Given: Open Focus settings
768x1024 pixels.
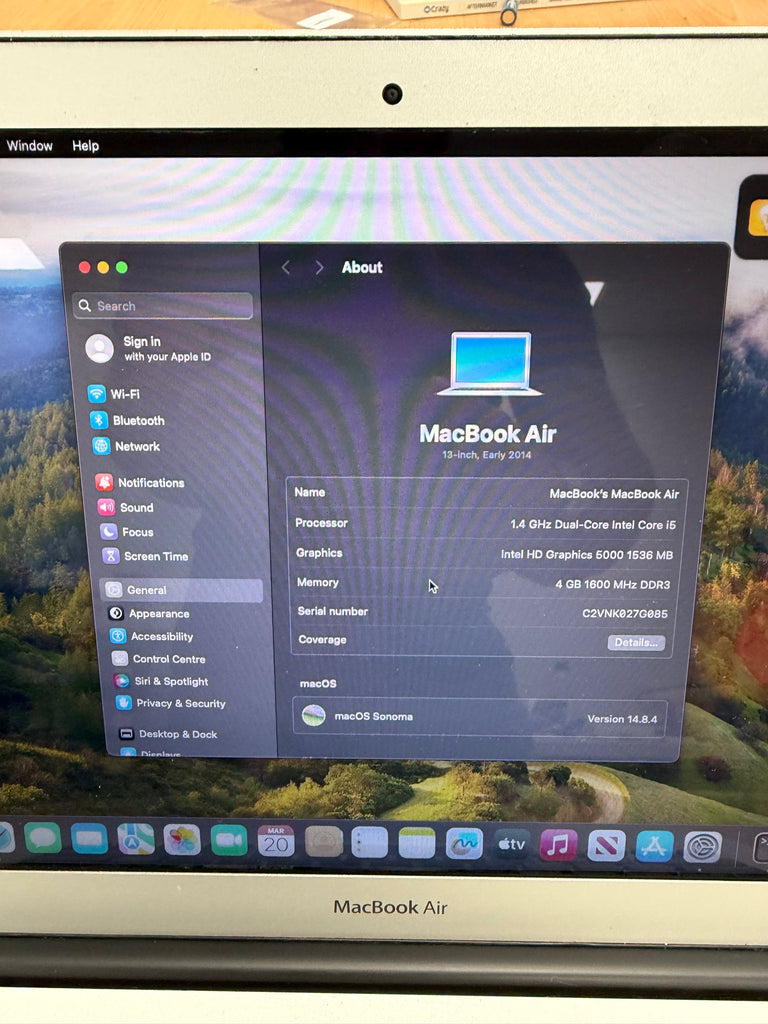Looking at the screenshot, I should (137, 532).
